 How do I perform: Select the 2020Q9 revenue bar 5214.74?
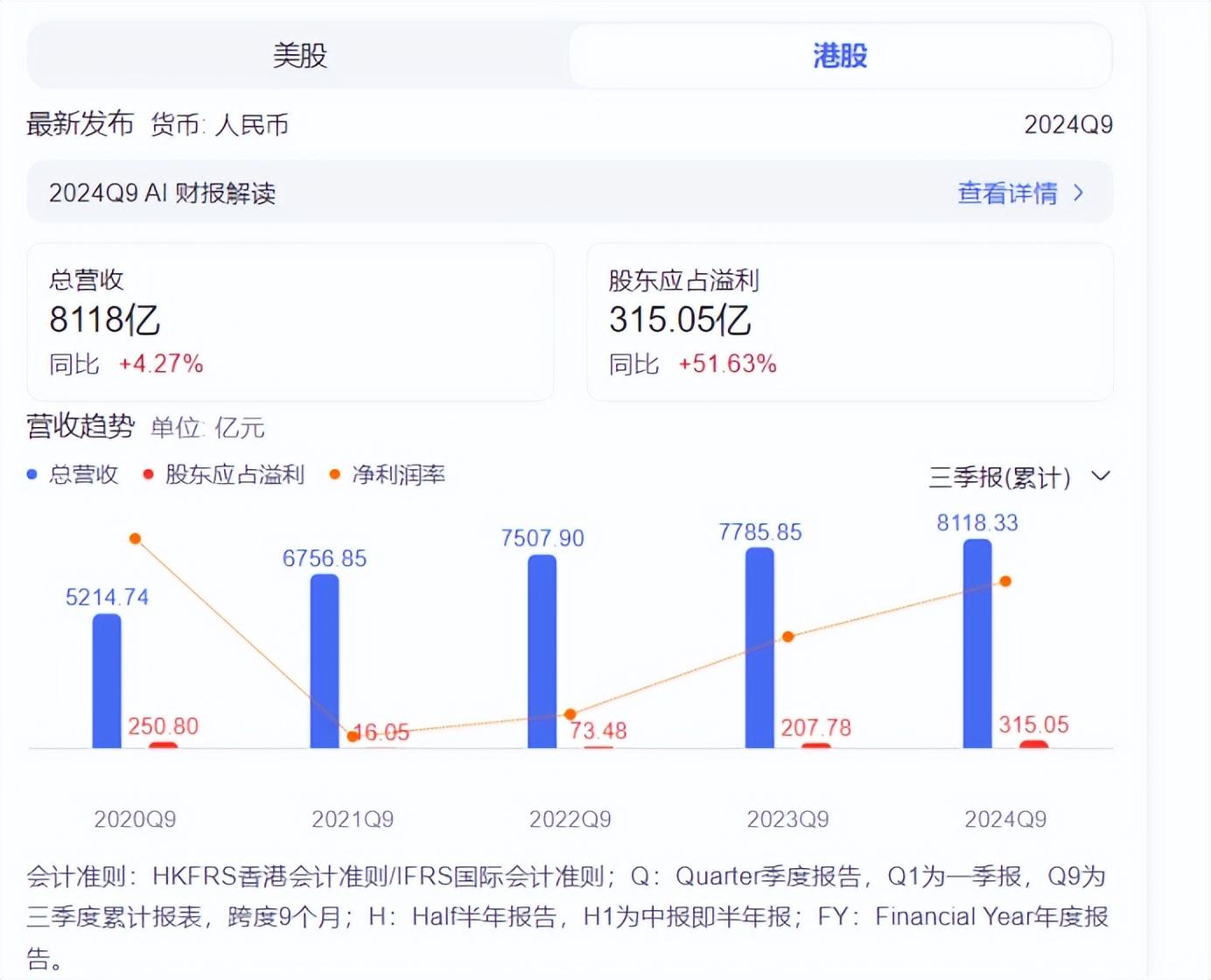pos(107,681)
